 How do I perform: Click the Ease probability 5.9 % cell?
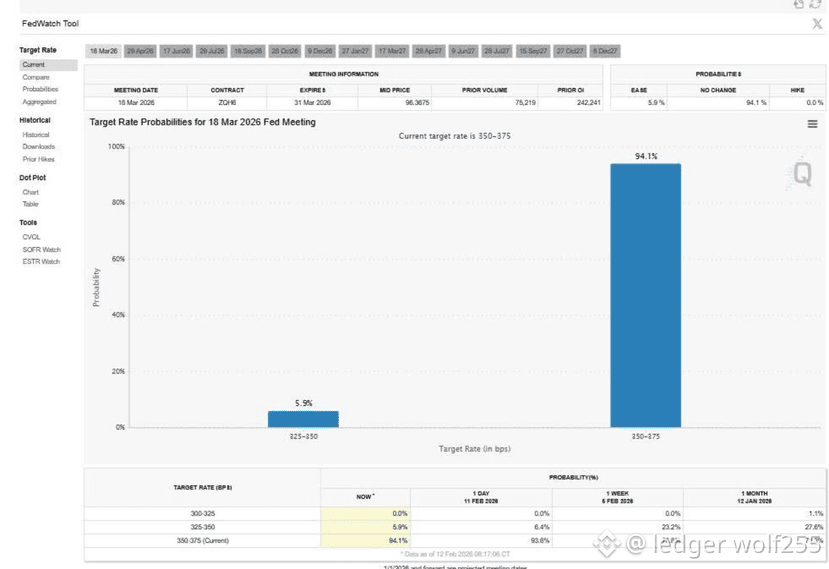tap(639, 103)
